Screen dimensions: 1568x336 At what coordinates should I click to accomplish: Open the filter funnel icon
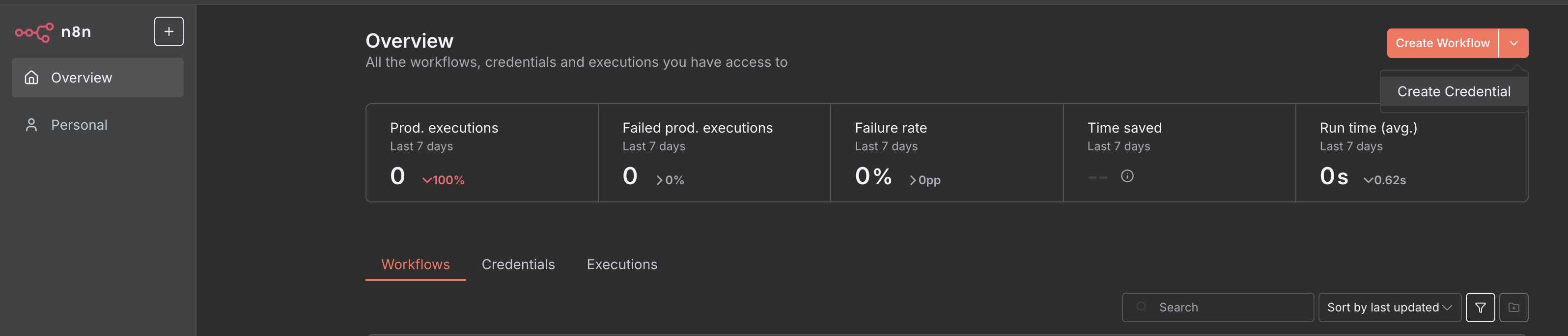coord(1481,308)
